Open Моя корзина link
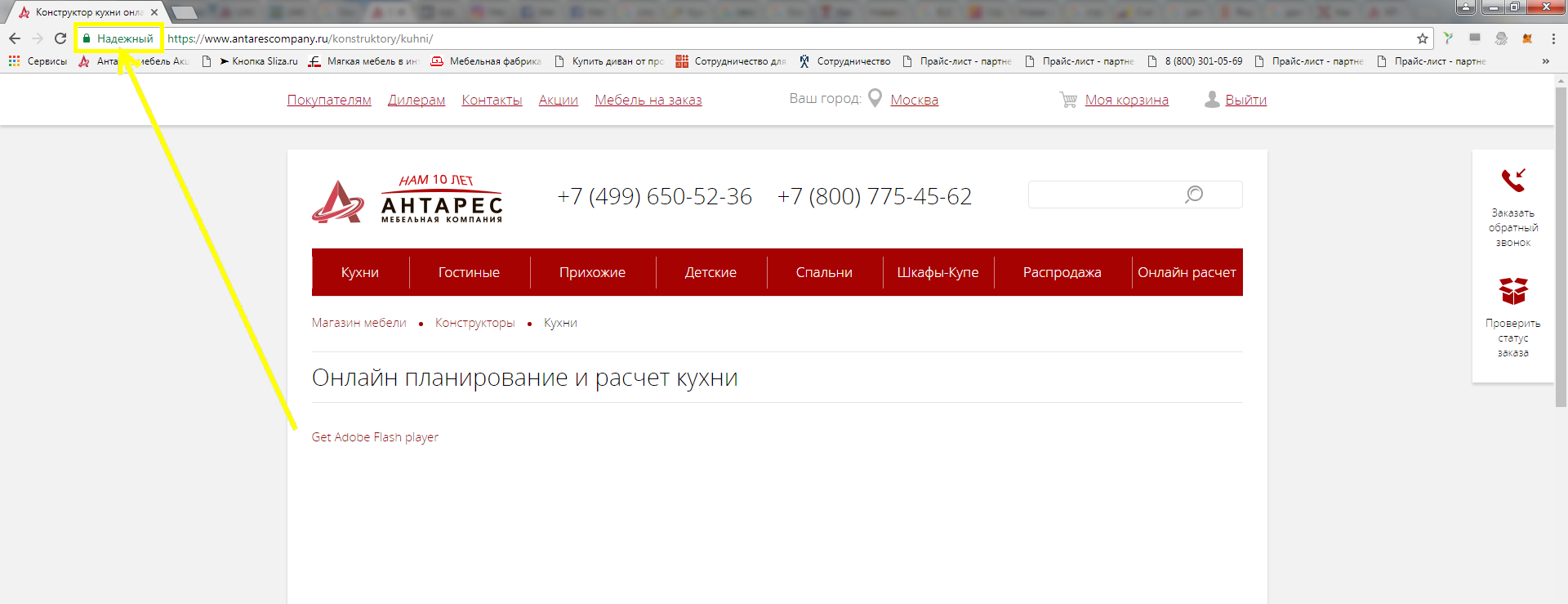1568x604 pixels. coord(1127,100)
